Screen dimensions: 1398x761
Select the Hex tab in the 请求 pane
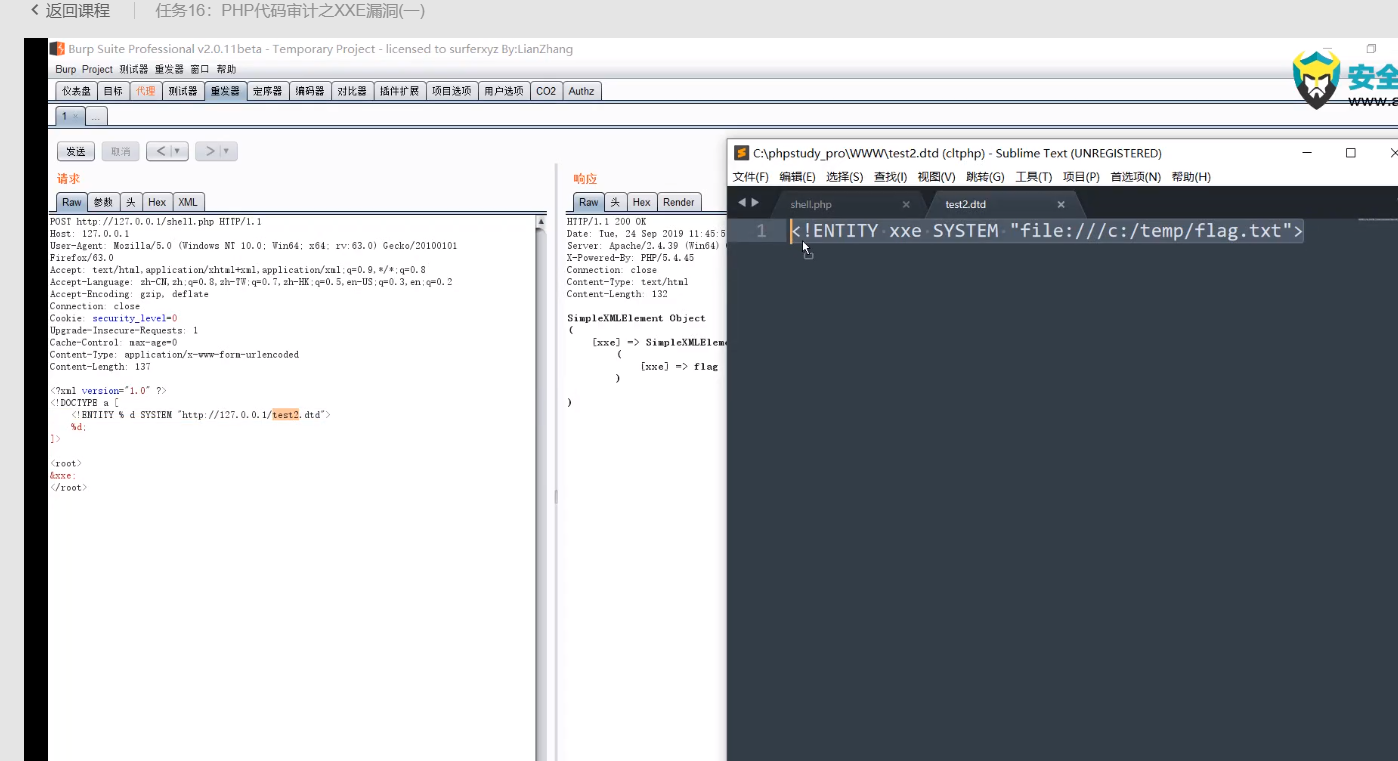pyautogui.click(x=158, y=202)
